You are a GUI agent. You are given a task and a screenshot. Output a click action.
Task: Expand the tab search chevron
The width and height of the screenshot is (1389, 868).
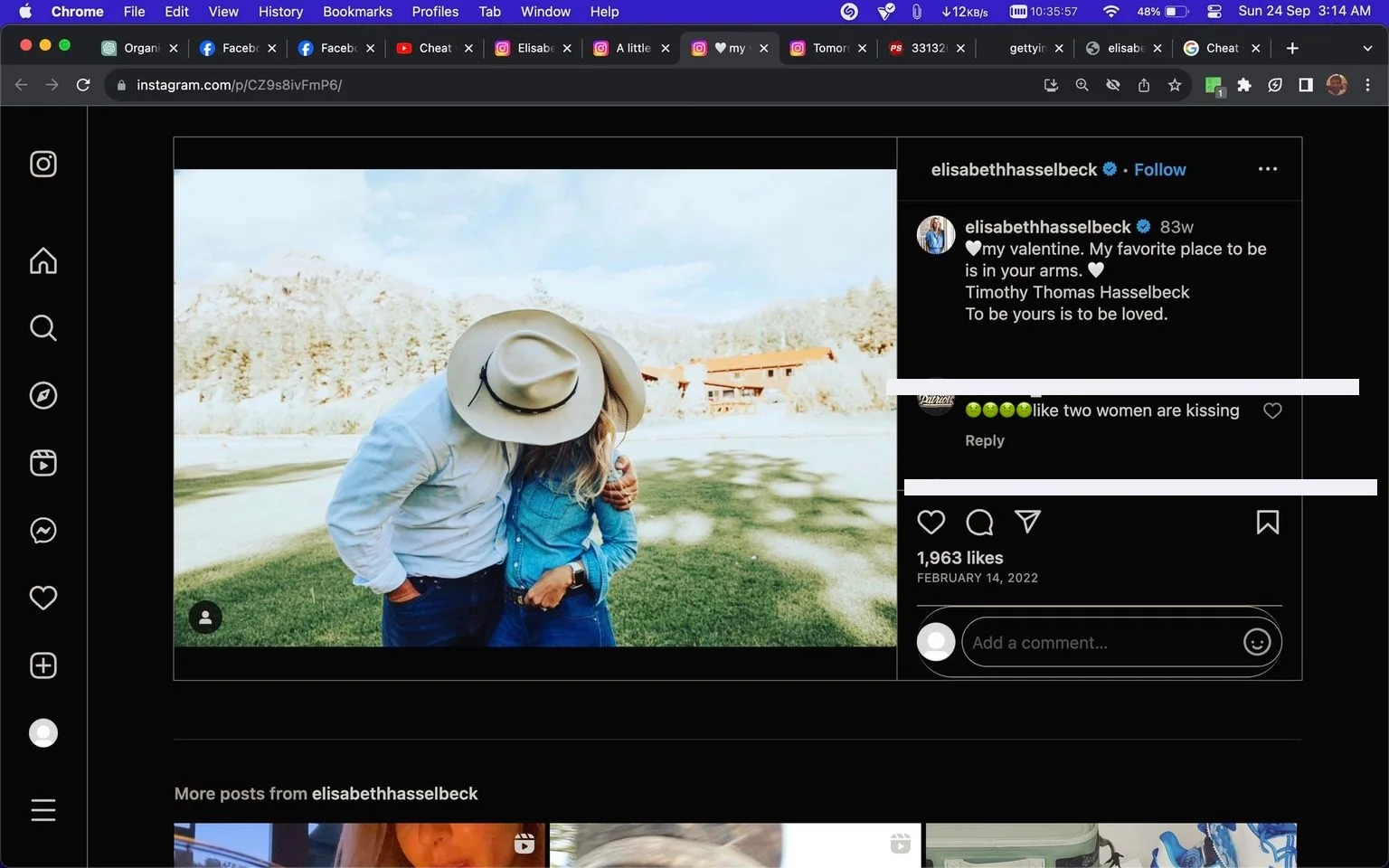[1367, 48]
